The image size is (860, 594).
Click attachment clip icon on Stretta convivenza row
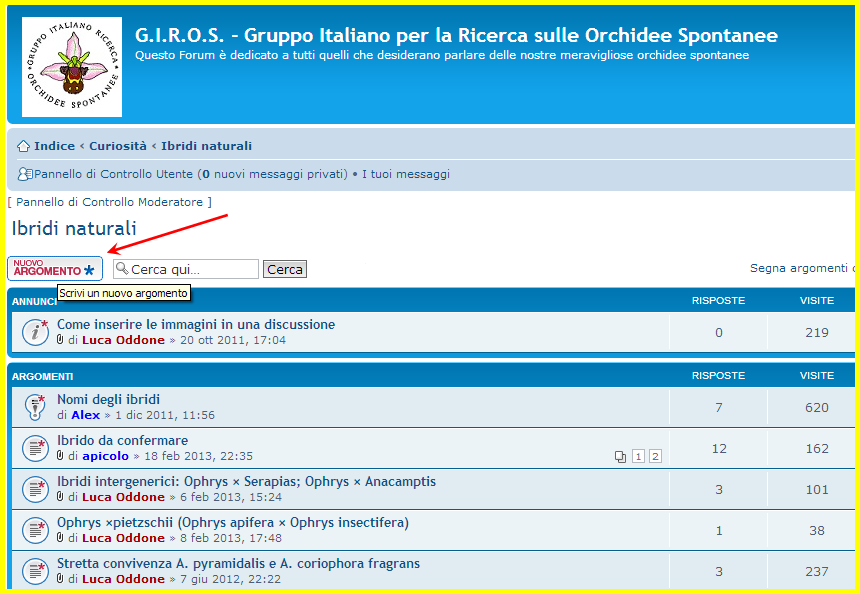(x=60, y=578)
